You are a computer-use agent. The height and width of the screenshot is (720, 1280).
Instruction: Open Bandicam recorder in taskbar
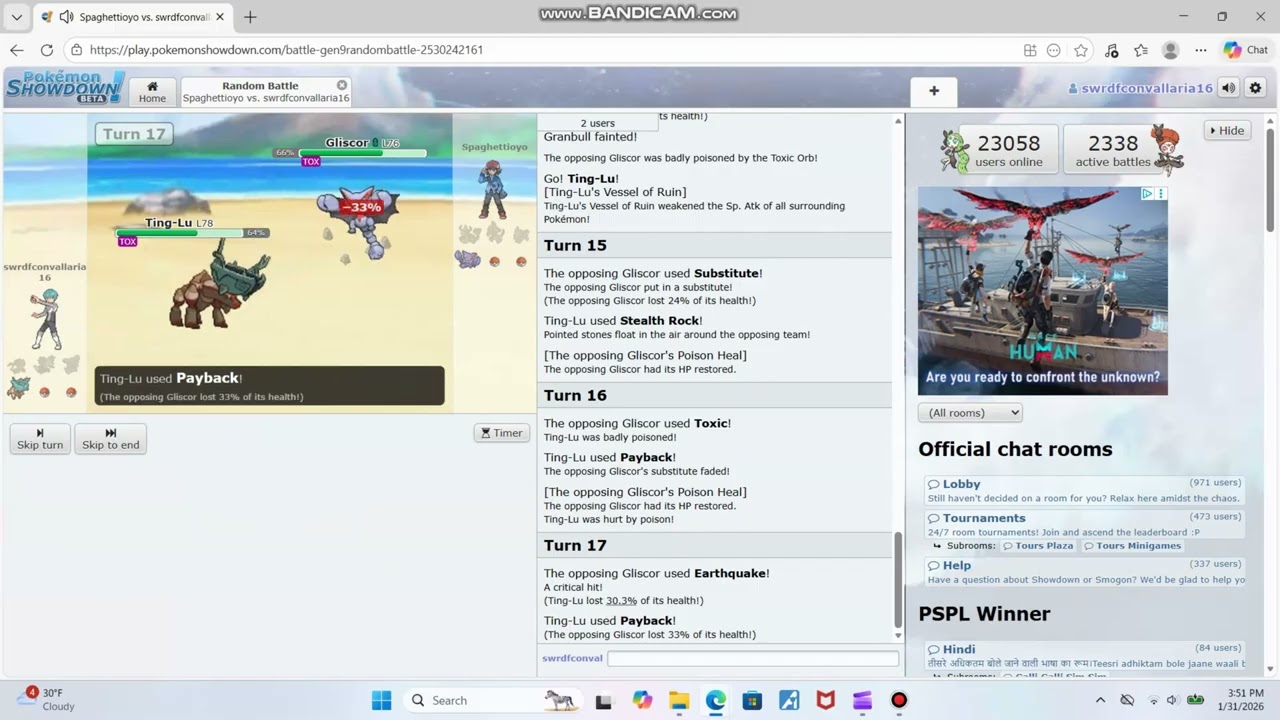(899, 700)
